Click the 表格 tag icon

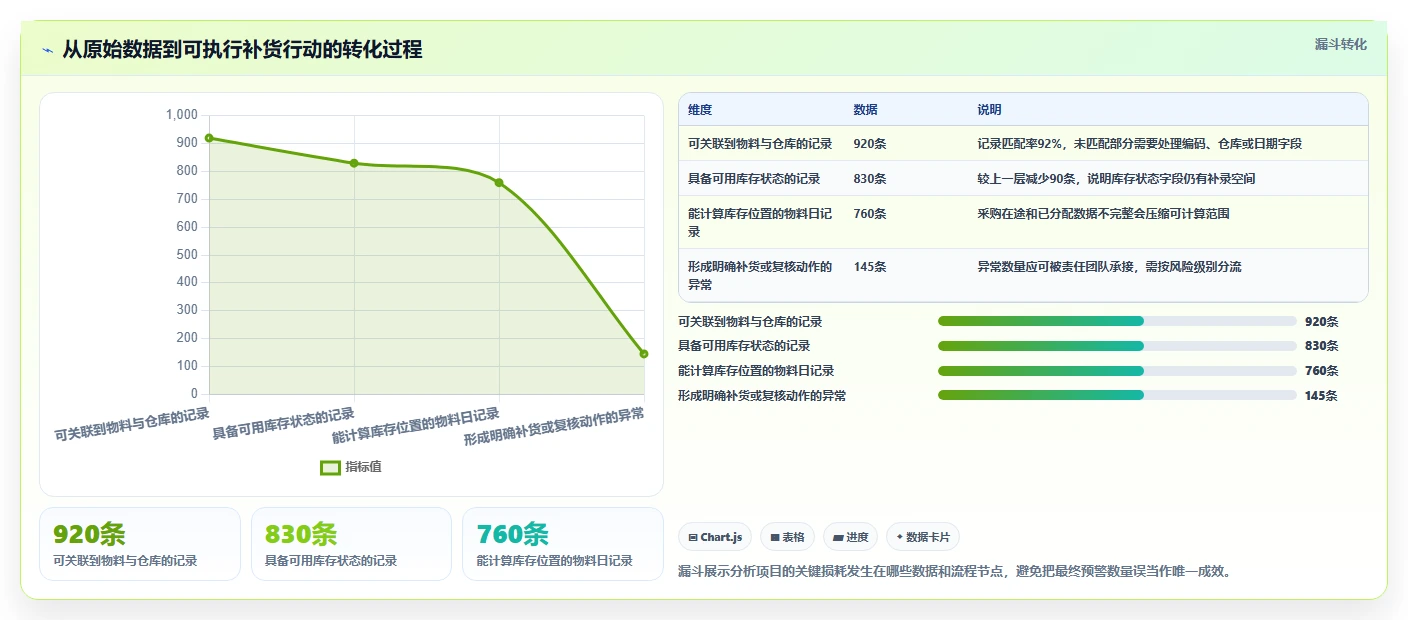pyautogui.click(x=775, y=537)
